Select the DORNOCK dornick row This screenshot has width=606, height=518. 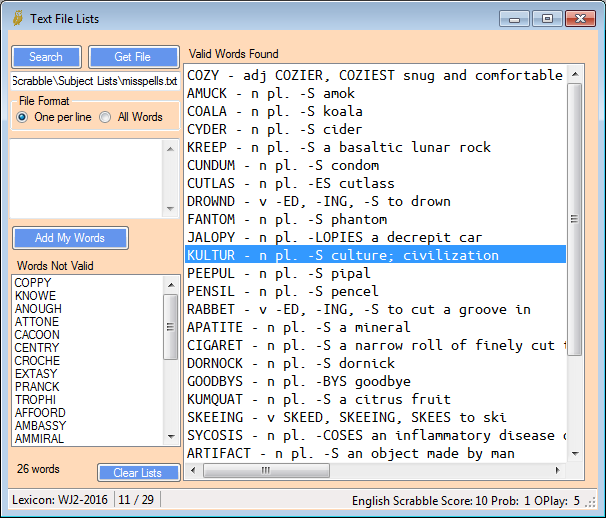click(376, 363)
